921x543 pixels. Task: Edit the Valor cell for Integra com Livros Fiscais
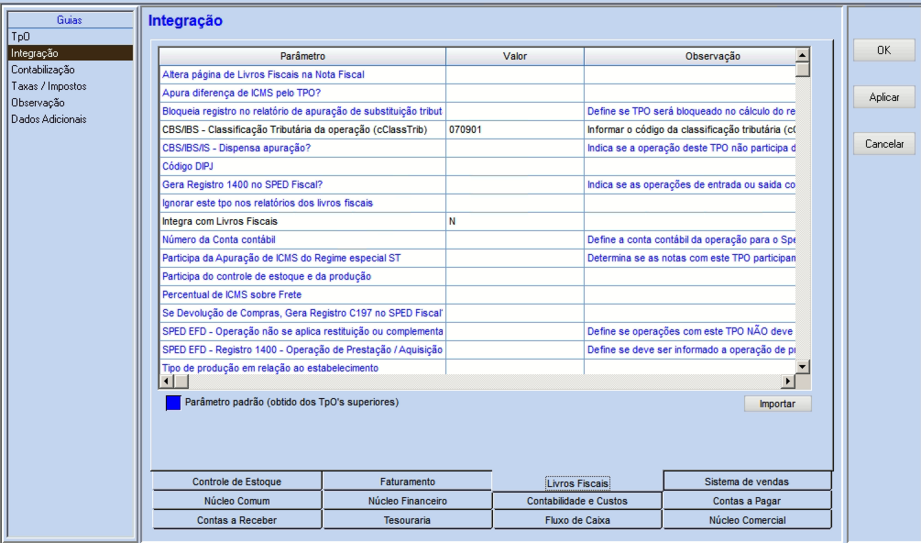[514, 221]
